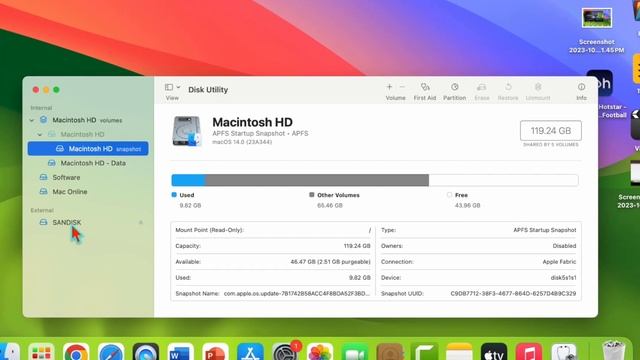Viewport: 640px width, 360px height.
Task: Eject the SANDISK drive
Action: pyautogui.click(x=141, y=222)
